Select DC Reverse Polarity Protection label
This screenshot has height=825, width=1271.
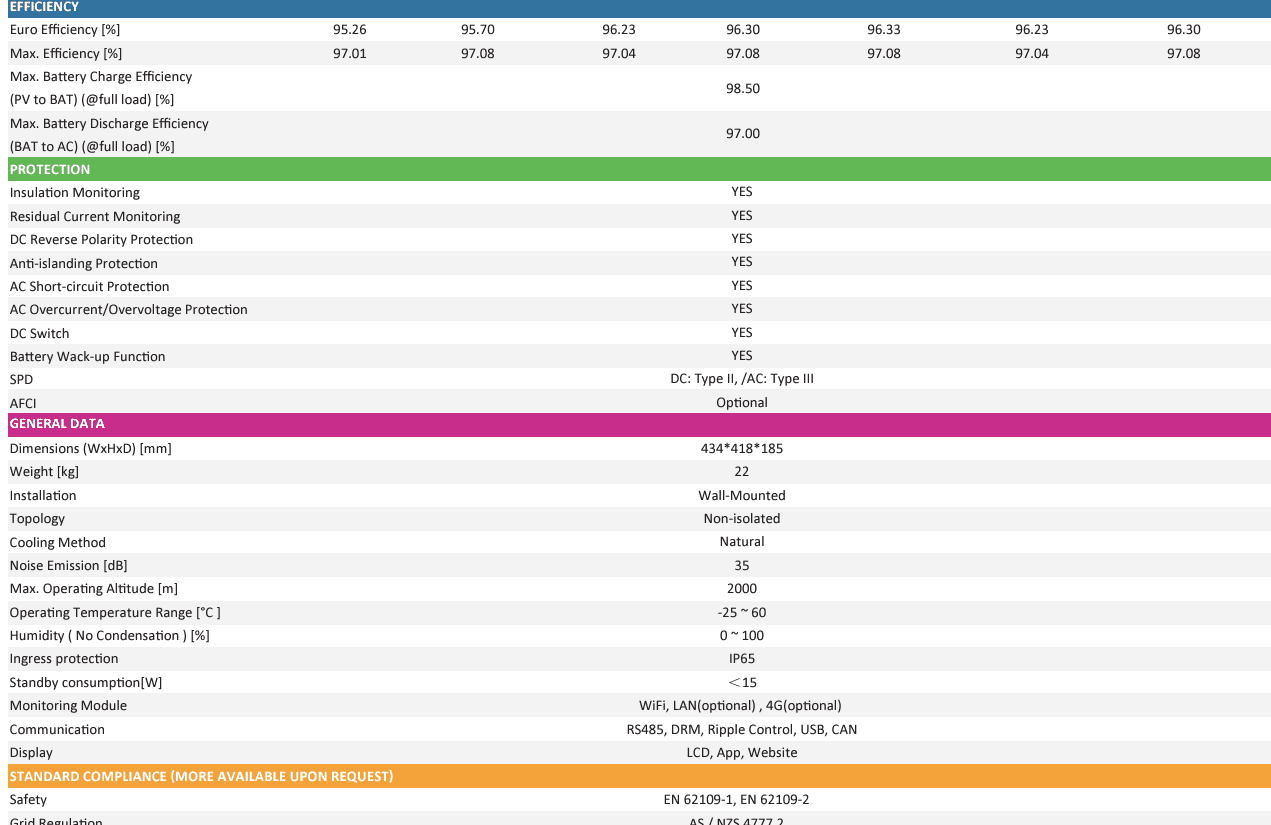point(101,239)
